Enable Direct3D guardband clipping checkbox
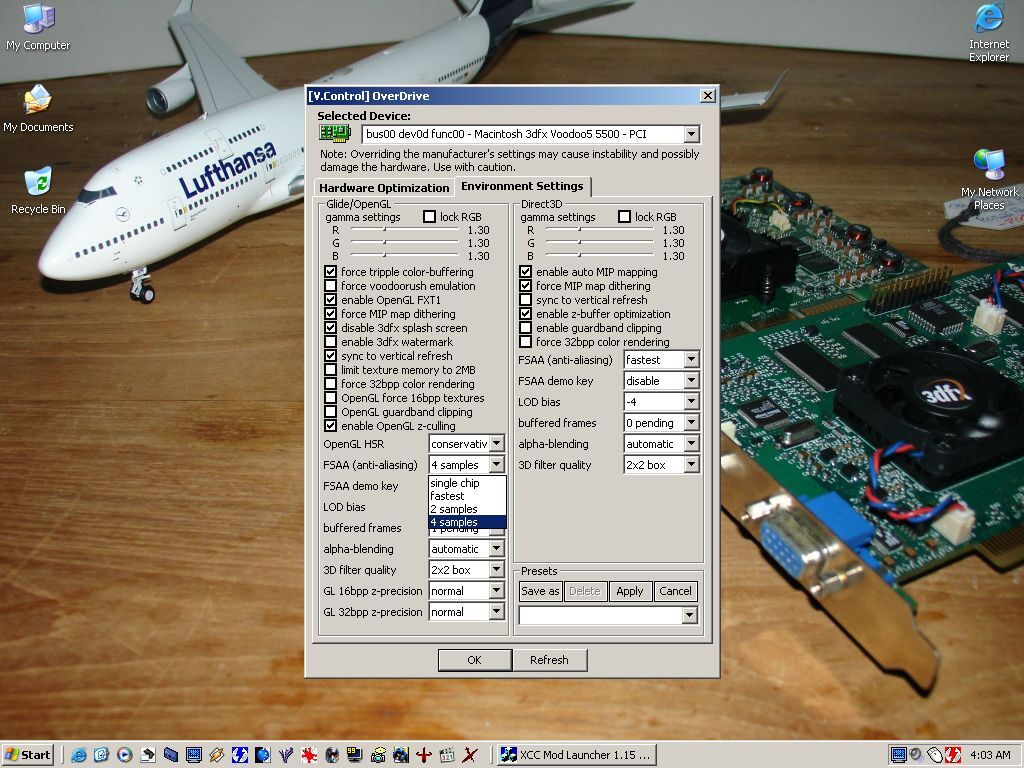1024x768 pixels. point(526,328)
